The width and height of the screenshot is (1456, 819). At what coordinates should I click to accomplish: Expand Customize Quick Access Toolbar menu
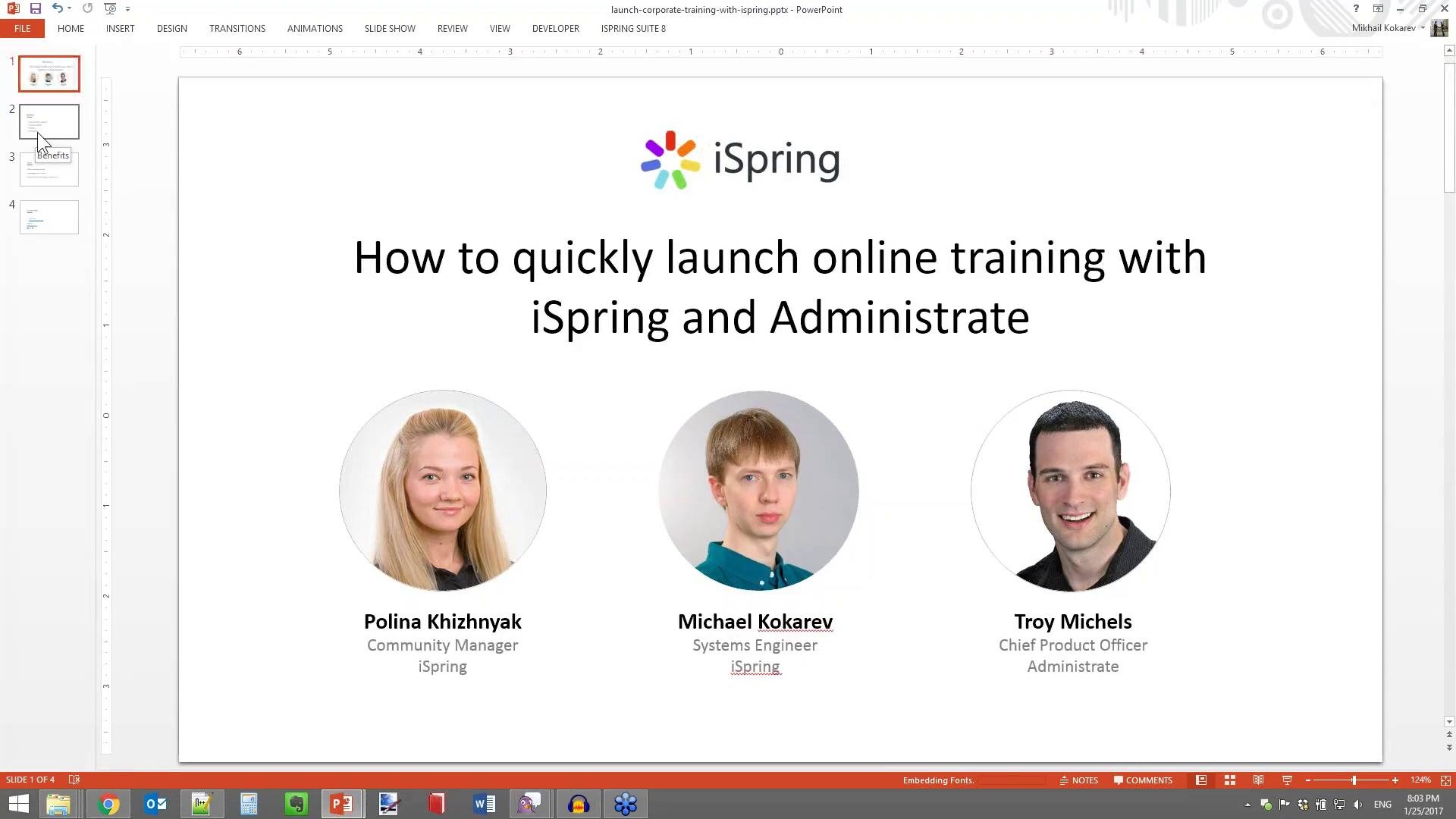tap(127, 9)
